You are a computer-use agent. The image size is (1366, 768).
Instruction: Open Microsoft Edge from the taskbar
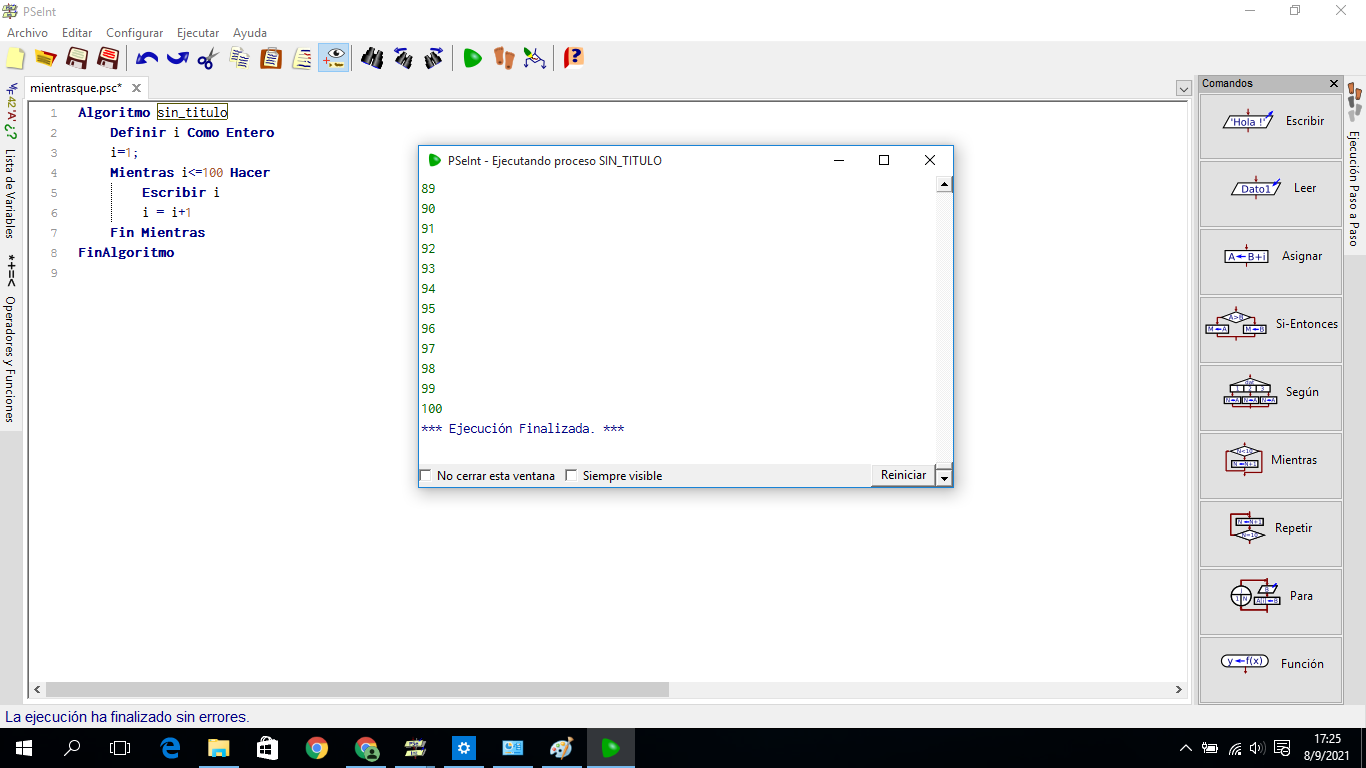170,748
